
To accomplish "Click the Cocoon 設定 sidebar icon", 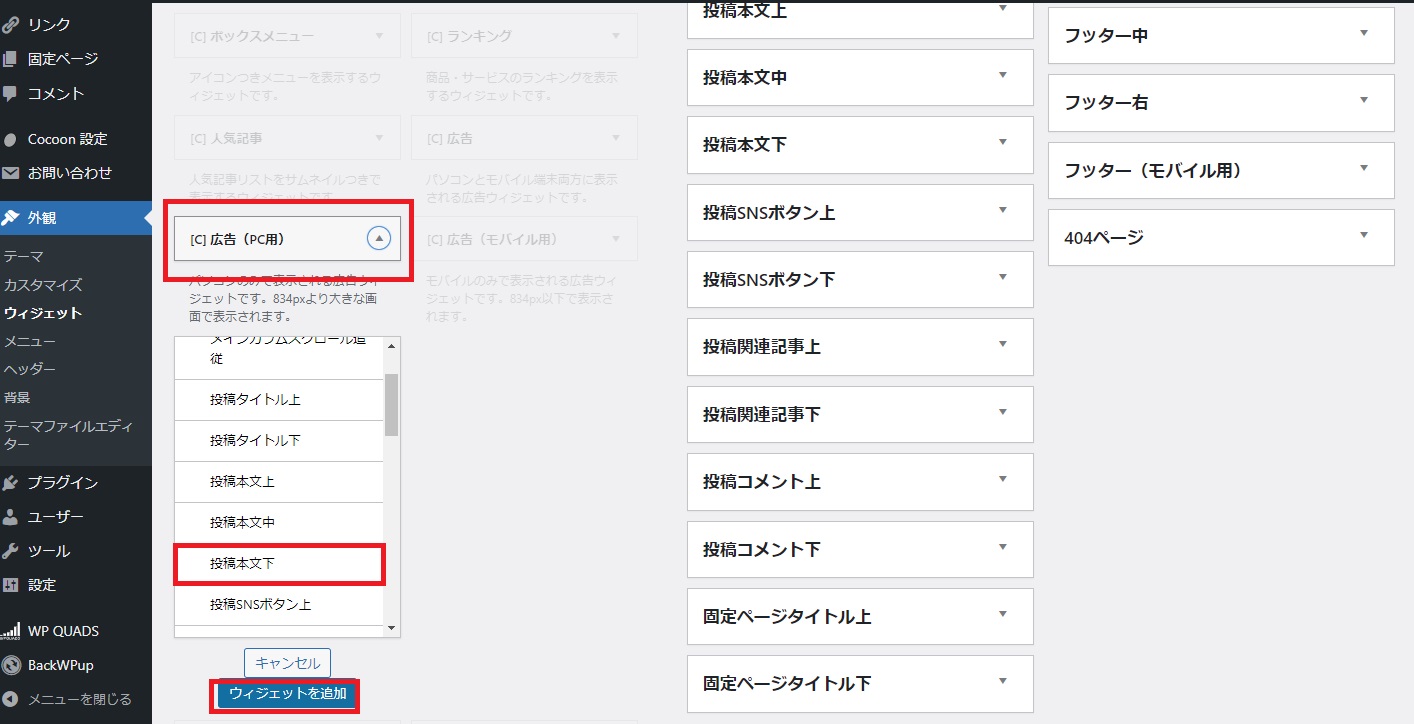I will pos(11,139).
